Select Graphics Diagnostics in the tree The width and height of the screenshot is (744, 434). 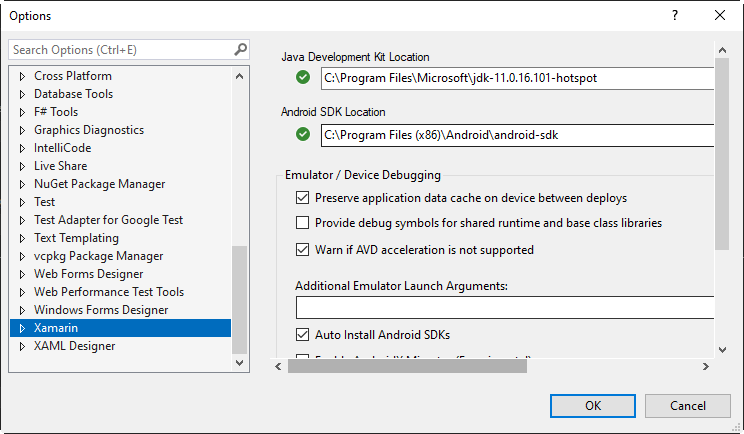(89, 129)
